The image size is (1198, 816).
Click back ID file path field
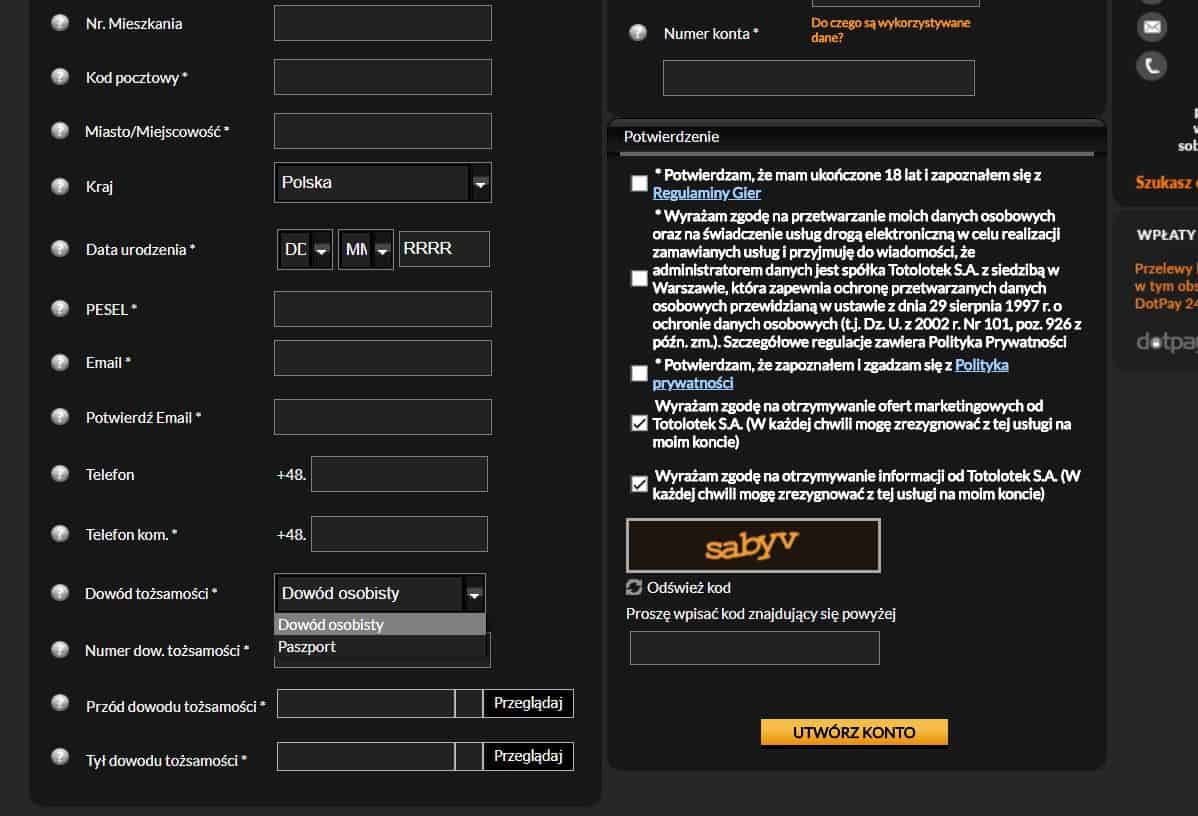tap(365, 756)
